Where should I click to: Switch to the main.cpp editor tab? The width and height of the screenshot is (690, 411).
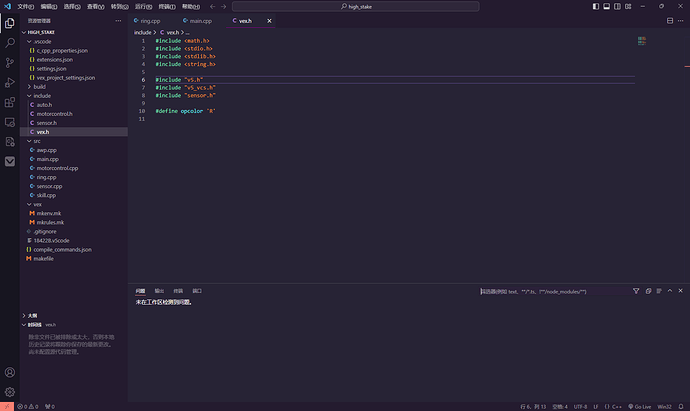tap(202, 20)
